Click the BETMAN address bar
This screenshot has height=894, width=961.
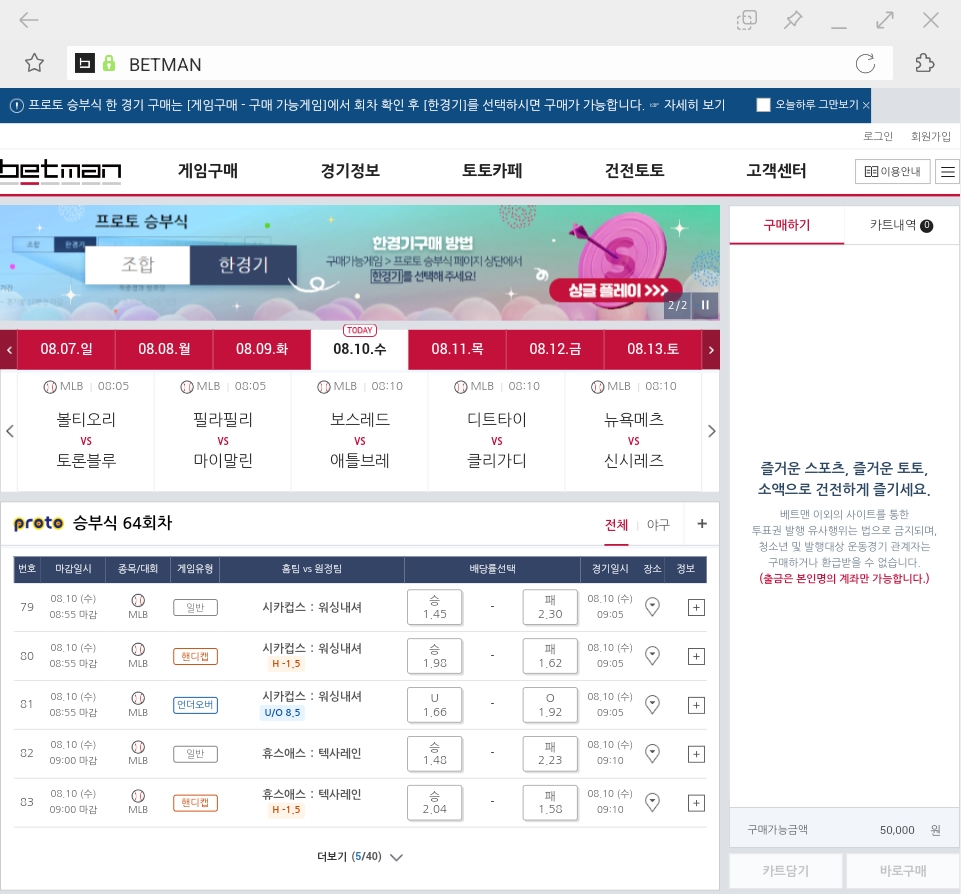click(x=479, y=63)
